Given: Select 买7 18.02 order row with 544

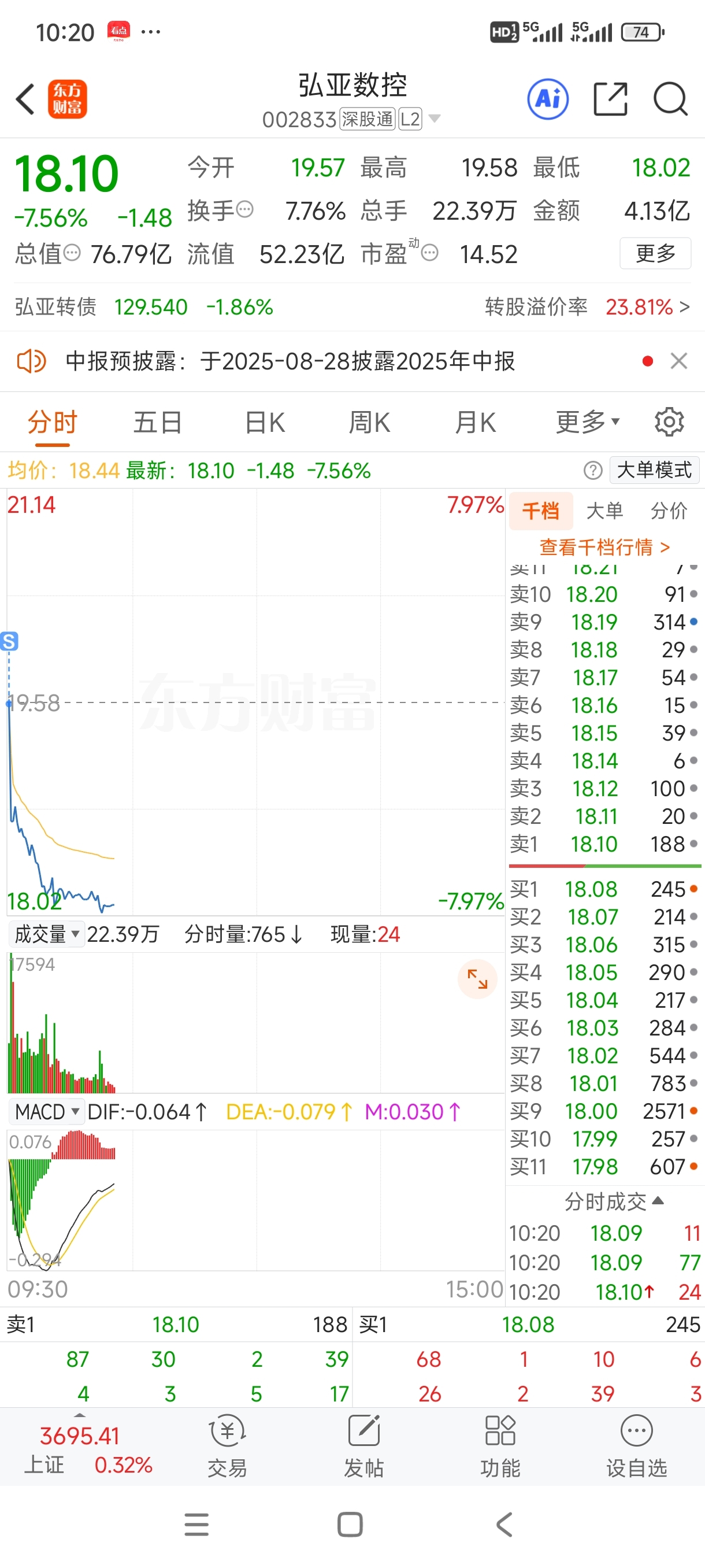Looking at the screenshot, I should coord(604,1056).
